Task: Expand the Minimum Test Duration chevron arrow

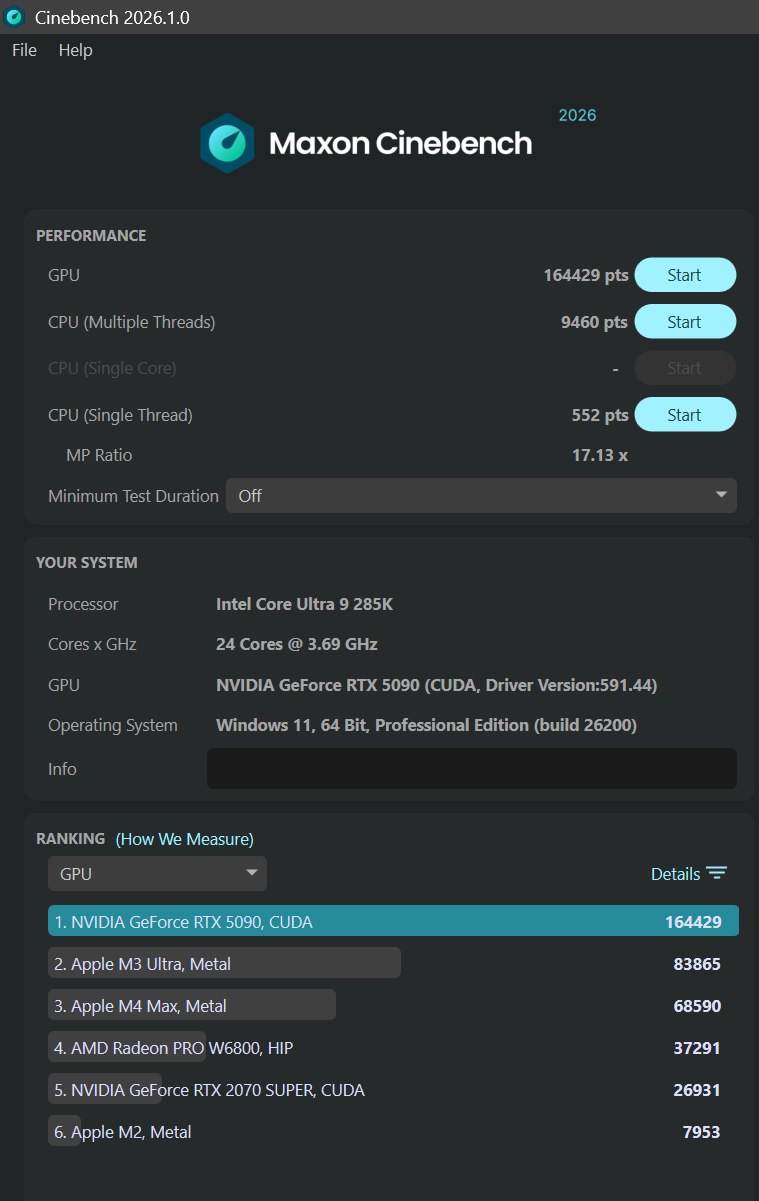Action: [720, 494]
